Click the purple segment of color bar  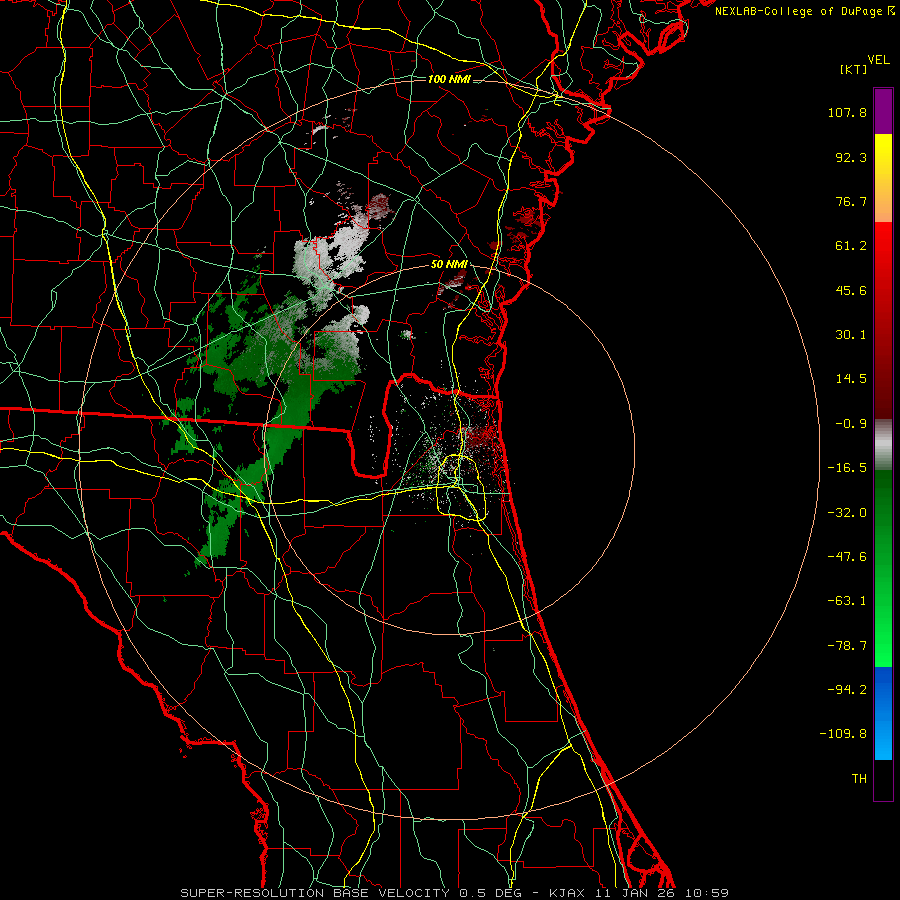coord(883,111)
